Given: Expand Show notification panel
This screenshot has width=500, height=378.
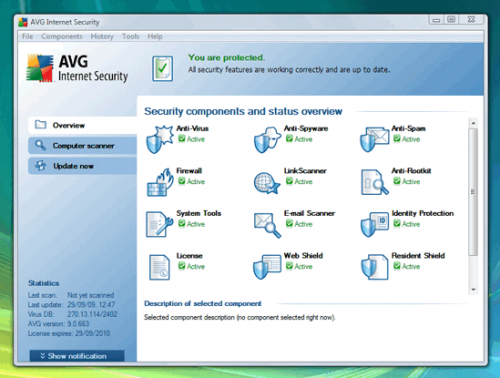Looking at the screenshot, I should [77, 356].
